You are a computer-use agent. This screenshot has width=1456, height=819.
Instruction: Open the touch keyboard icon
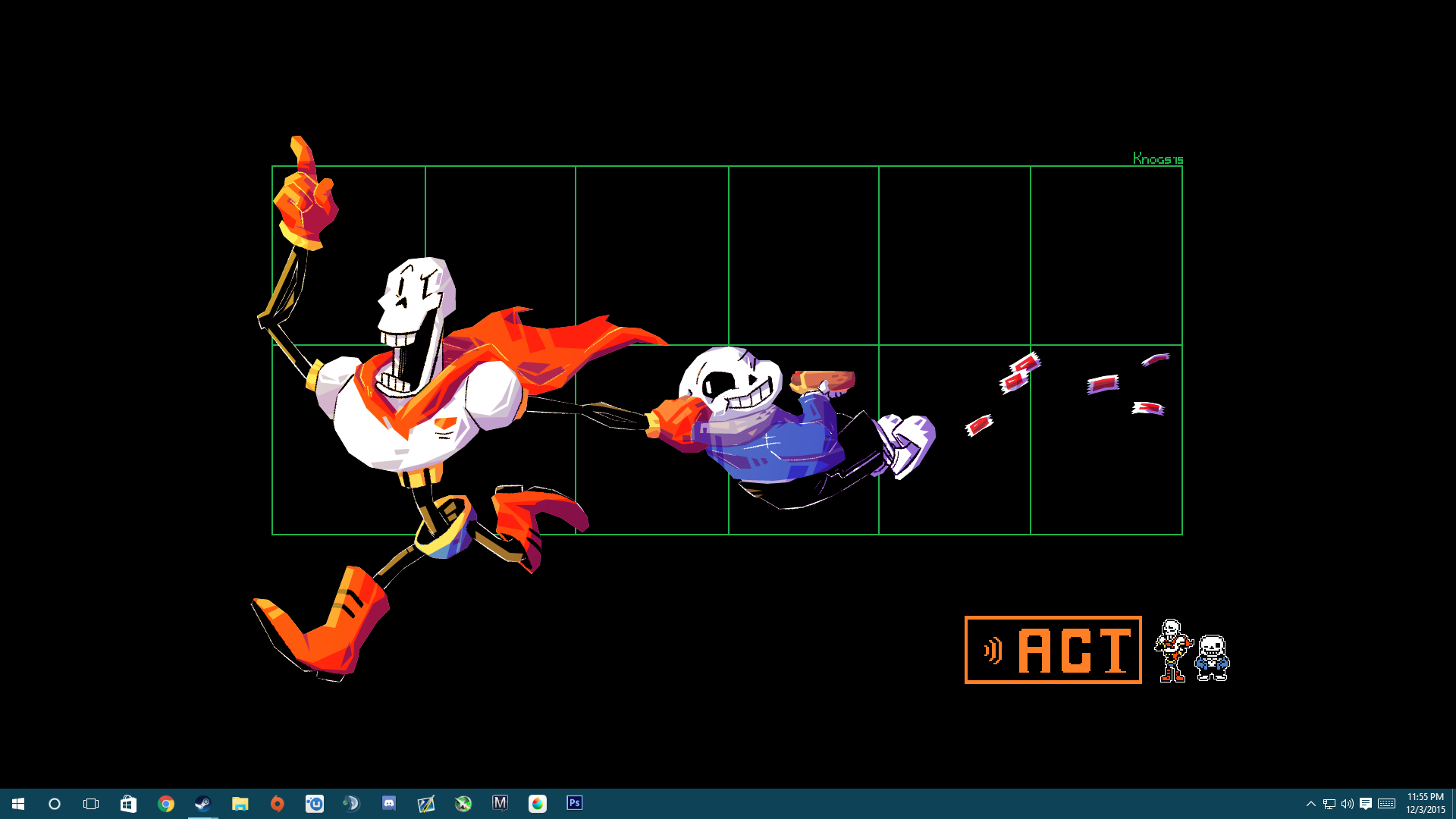pyautogui.click(x=1387, y=804)
